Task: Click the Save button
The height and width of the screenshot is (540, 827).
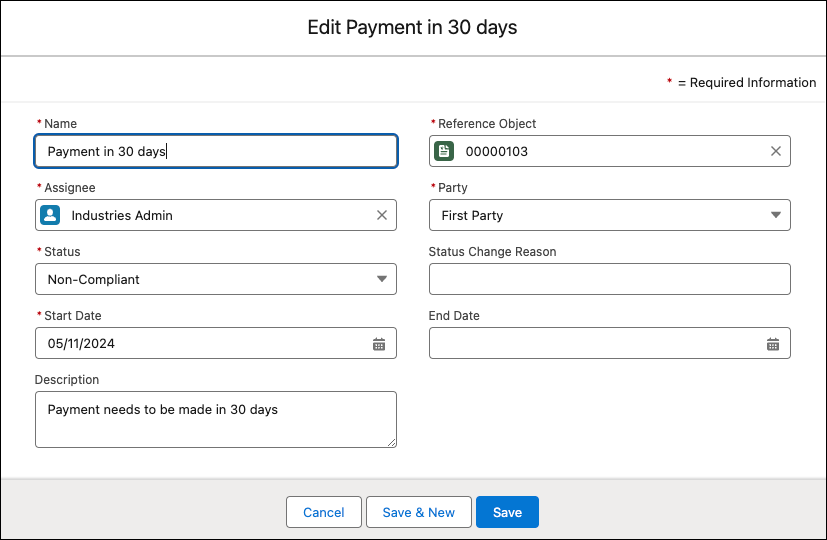Action: click(507, 512)
